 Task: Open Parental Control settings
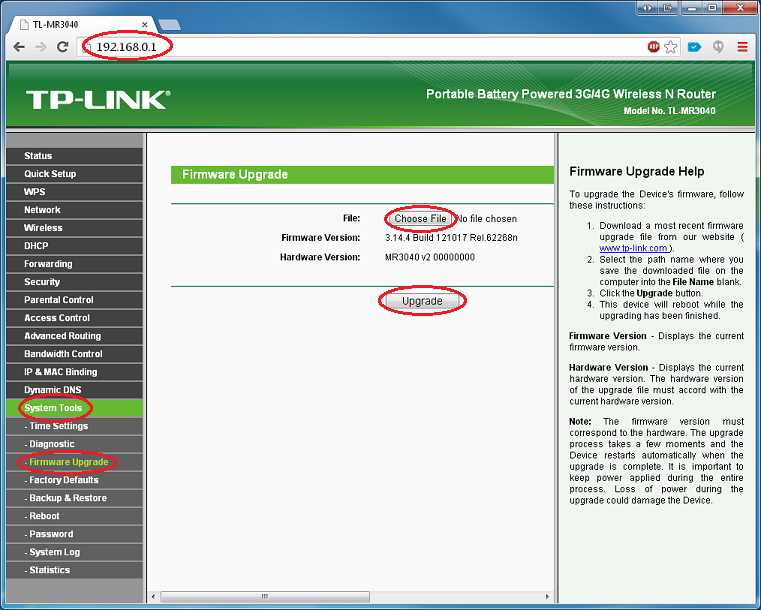tap(75, 299)
